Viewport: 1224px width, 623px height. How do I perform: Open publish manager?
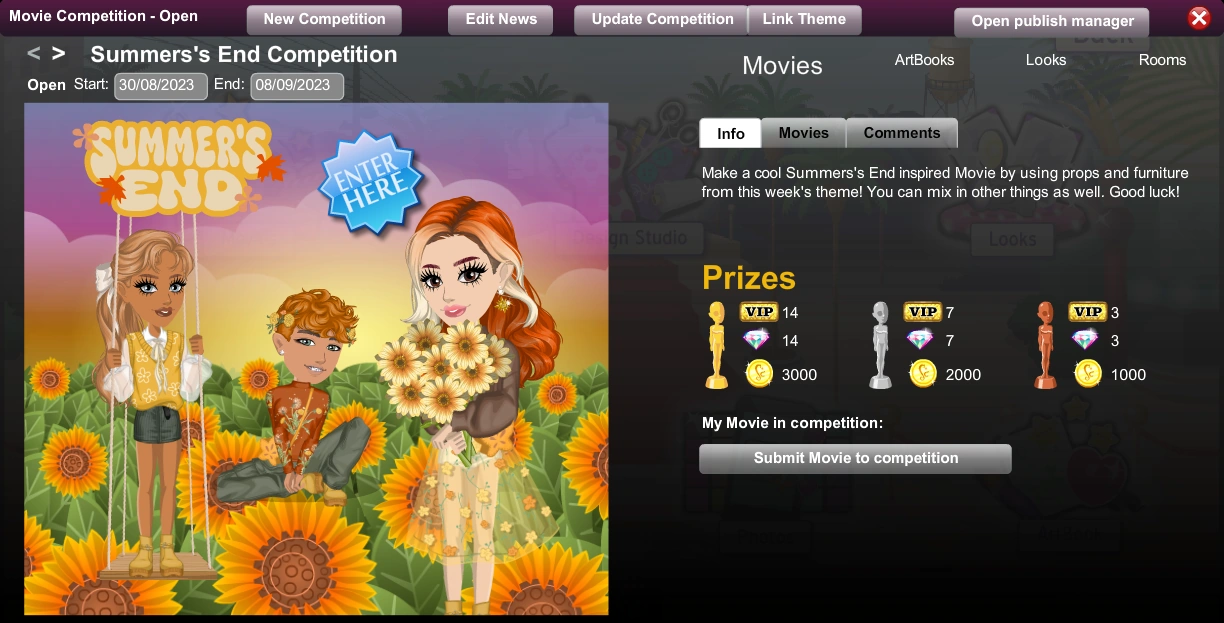1052,21
